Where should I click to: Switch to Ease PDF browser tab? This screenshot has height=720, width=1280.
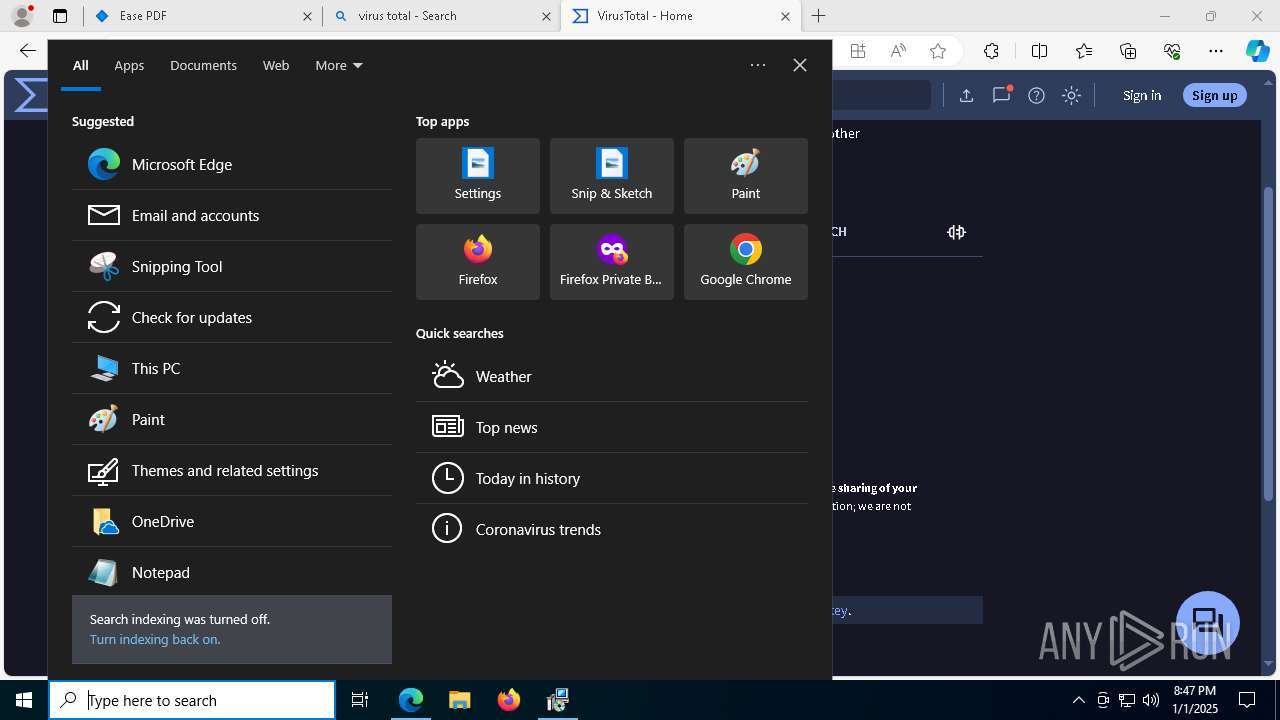(x=202, y=16)
